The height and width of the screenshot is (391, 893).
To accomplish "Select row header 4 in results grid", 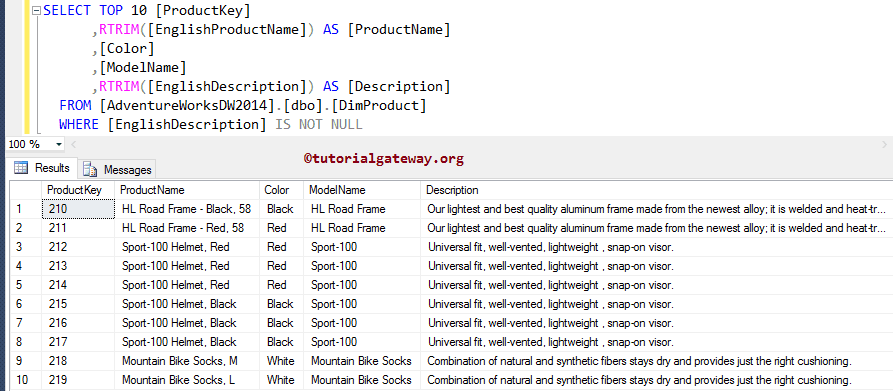I will pyautogui.click(x=26, y=266).
